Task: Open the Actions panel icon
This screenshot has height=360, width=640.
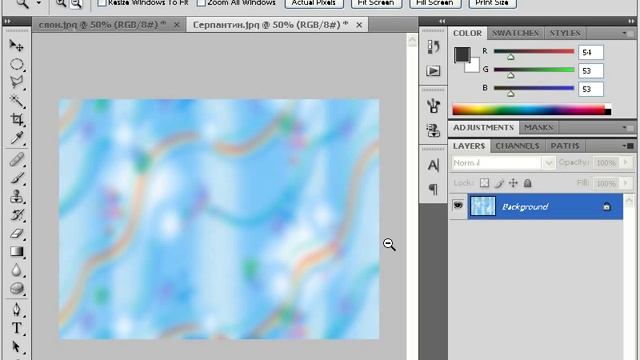Action: (433, 71)
